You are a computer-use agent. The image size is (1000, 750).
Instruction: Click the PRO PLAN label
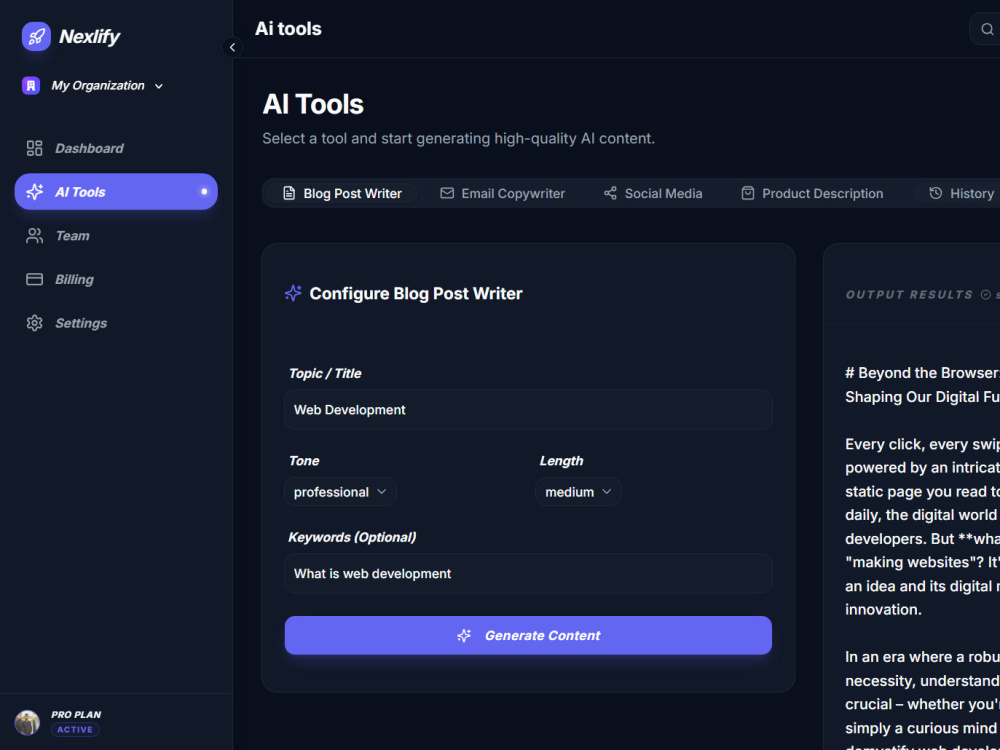coord(76,715)
